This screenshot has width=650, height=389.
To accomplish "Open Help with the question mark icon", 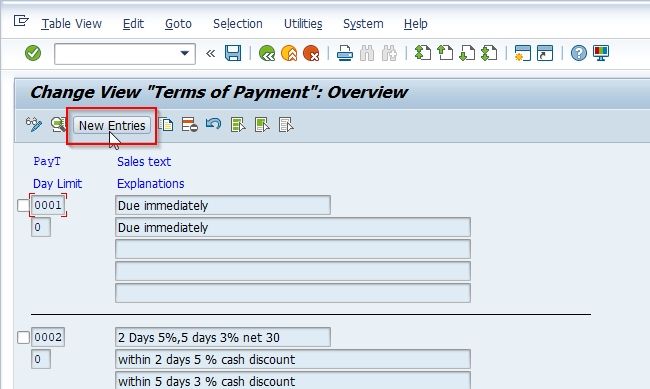I will click(579, 53).
